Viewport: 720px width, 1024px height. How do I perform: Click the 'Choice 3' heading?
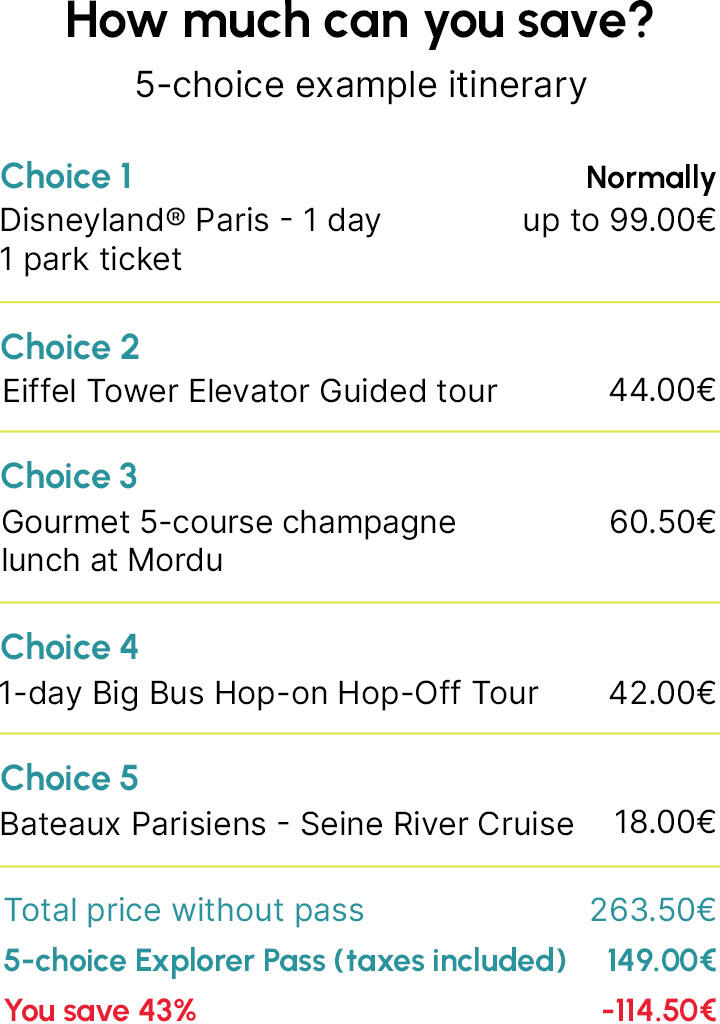(69, 476)
